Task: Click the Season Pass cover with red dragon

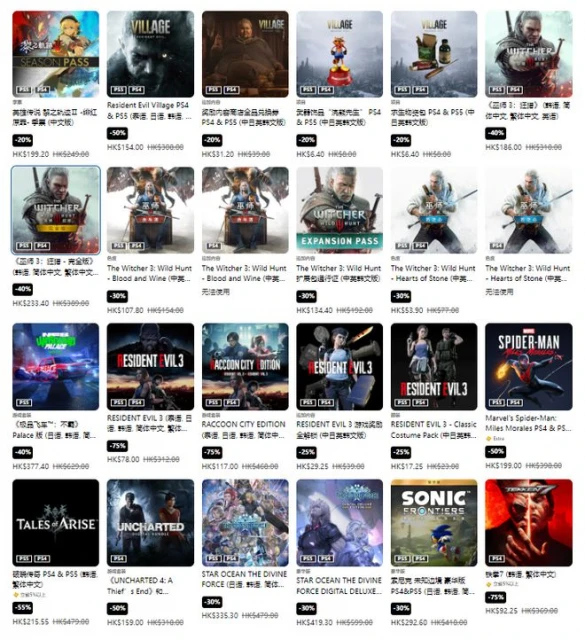Action: coord(56,54)
